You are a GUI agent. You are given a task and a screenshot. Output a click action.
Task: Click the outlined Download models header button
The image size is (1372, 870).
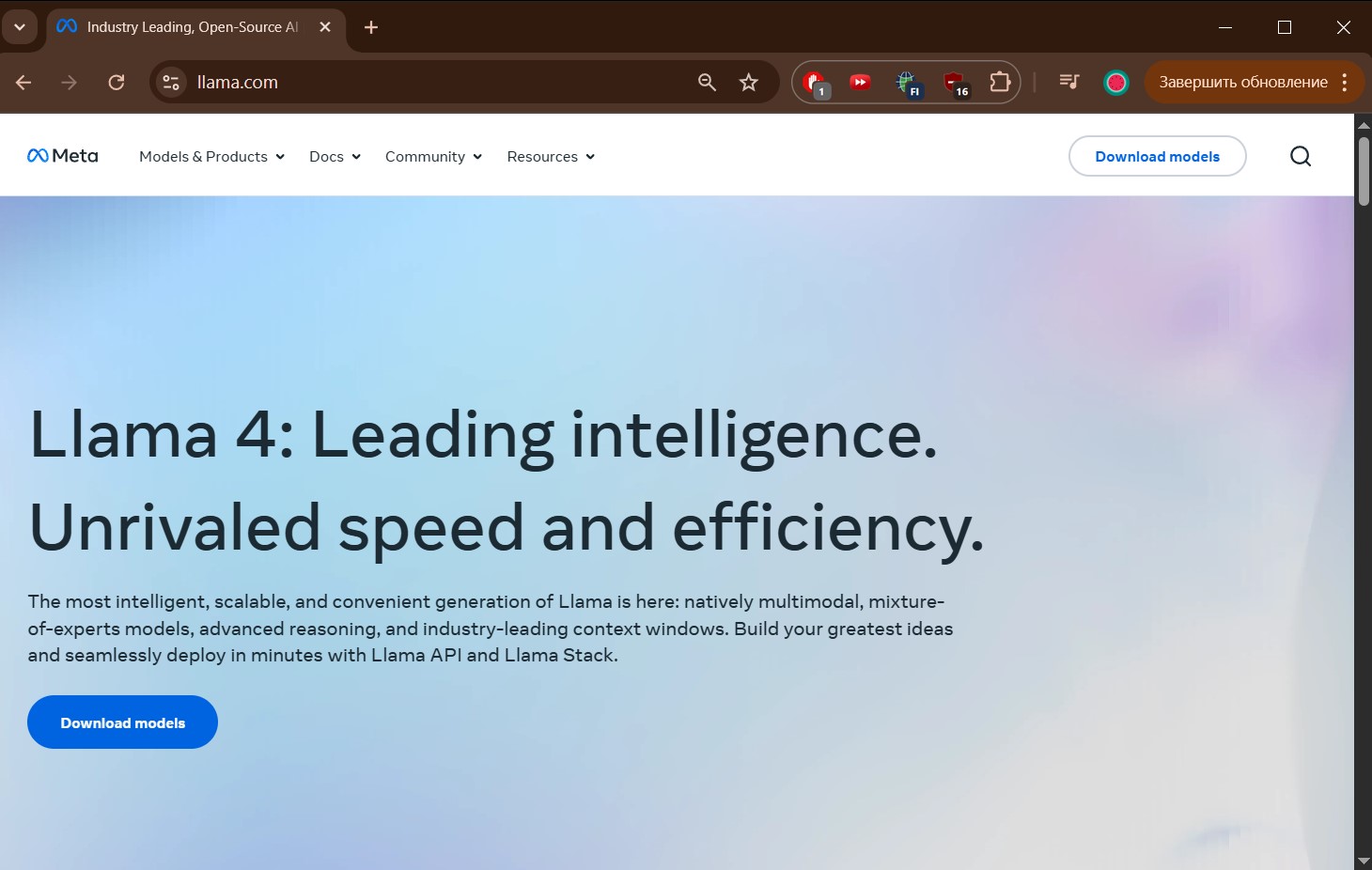(1157, 157)
